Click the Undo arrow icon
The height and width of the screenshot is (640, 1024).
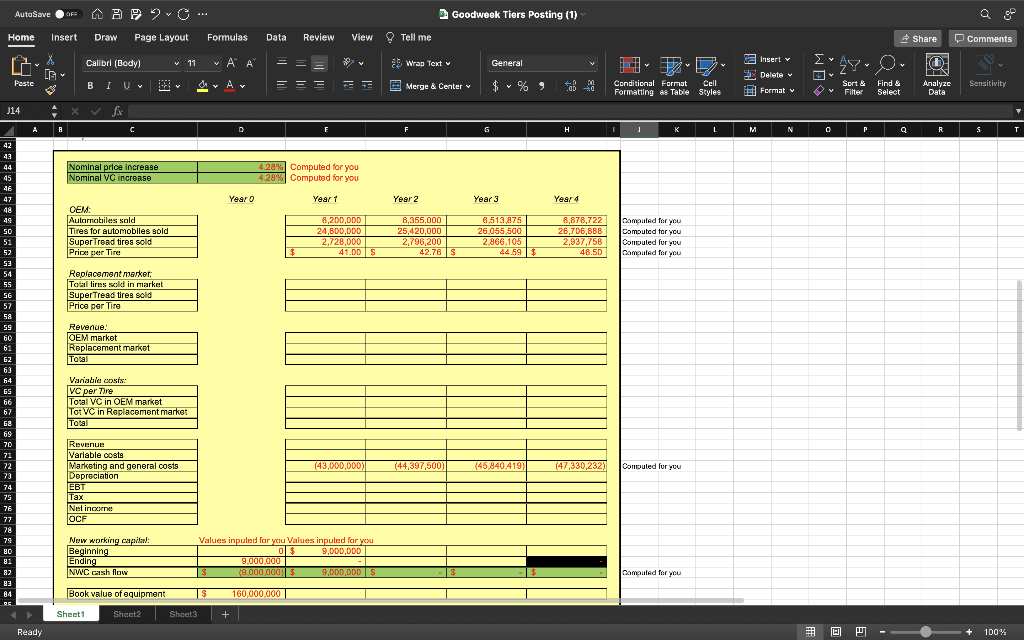pos(155,14)
